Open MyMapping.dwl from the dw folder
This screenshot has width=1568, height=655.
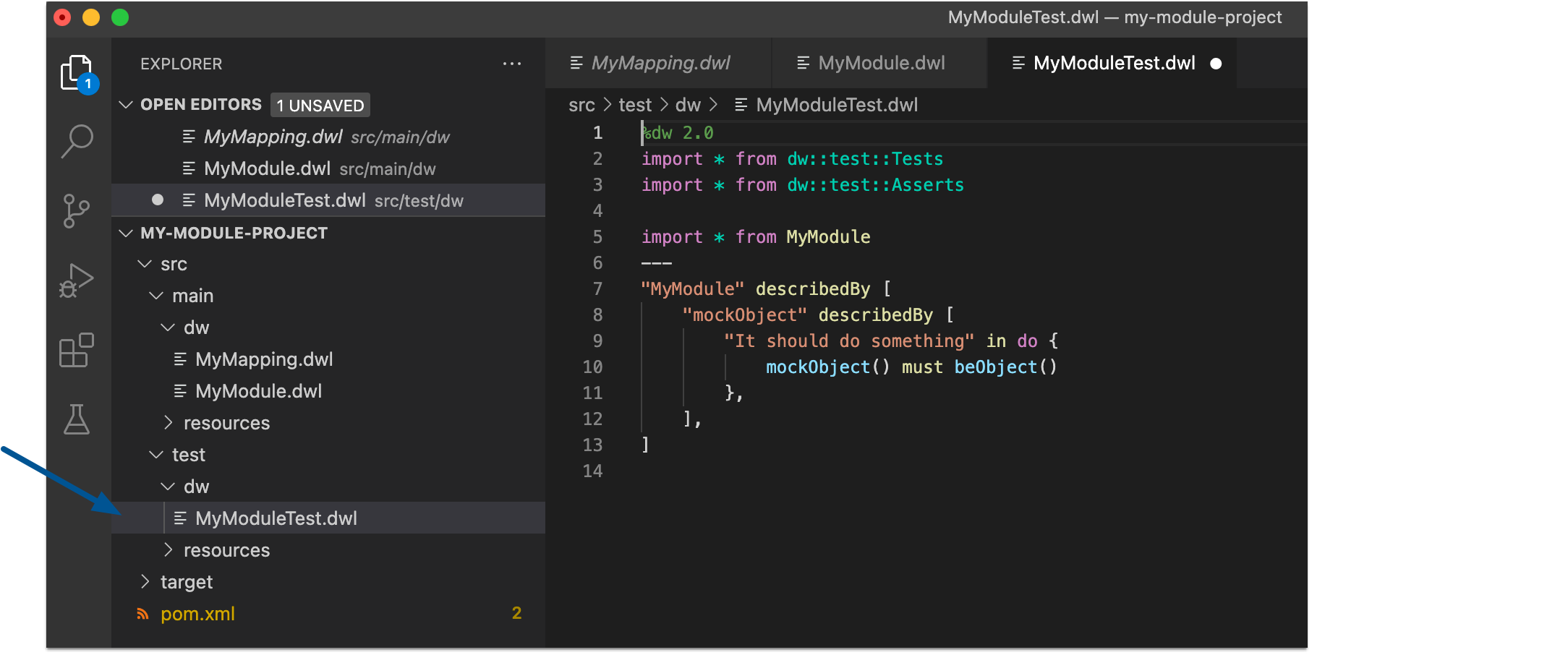point(264,359)
